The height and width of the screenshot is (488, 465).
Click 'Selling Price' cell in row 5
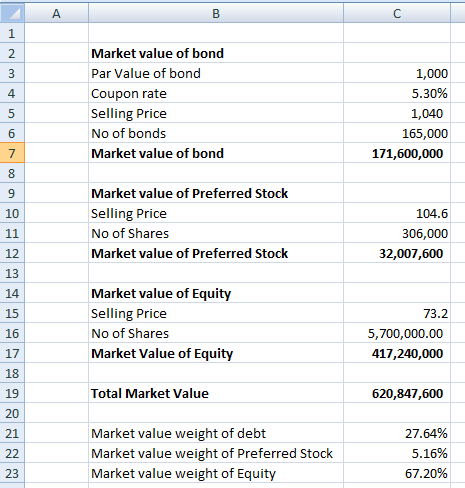click(x=216, y=113)
